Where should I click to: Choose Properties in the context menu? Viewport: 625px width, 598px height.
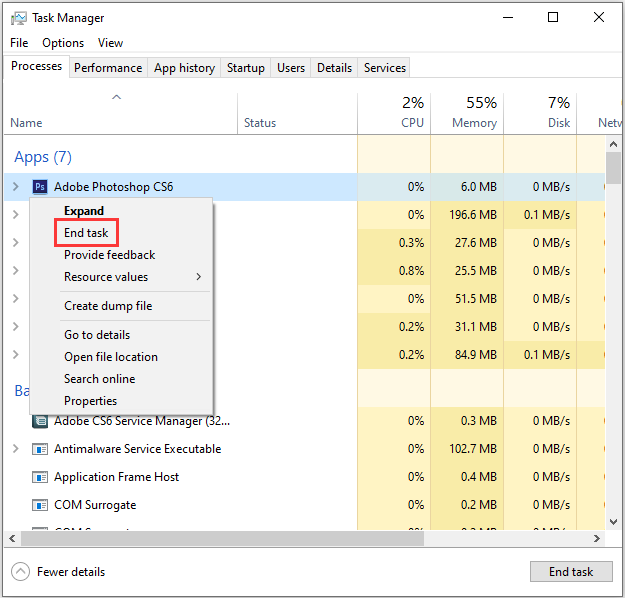point(90,400)
